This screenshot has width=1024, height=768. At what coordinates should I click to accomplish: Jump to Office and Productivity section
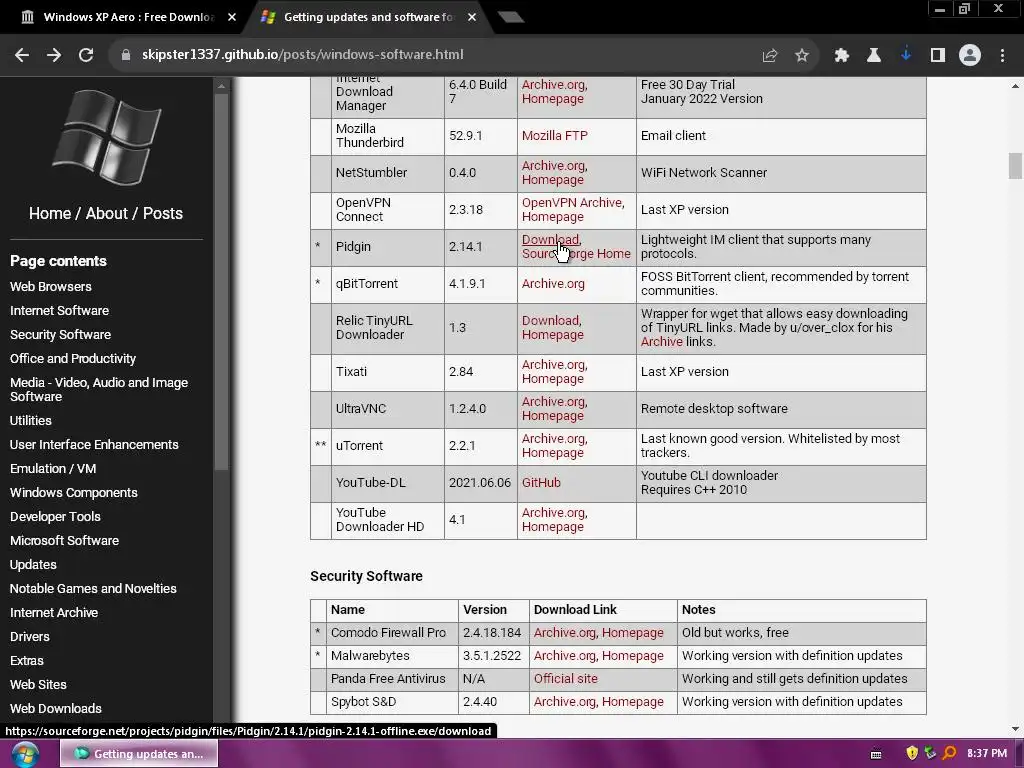tap(72, 359)
